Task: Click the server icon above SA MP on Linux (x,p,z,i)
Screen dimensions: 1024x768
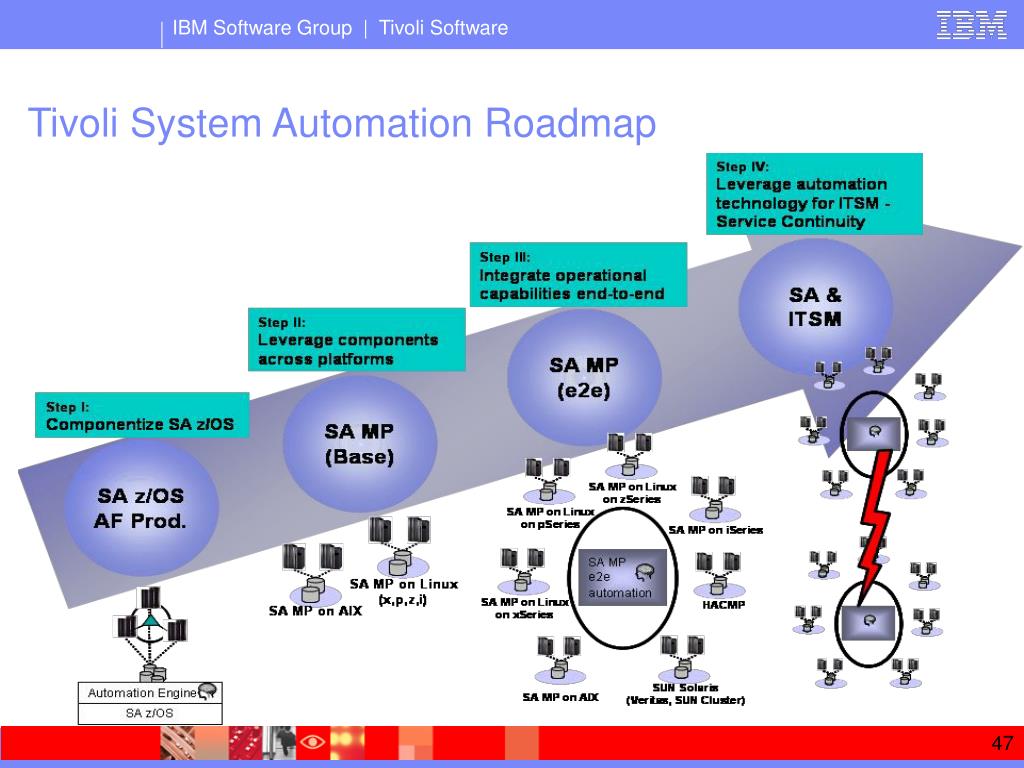Action: pos(400,547)
